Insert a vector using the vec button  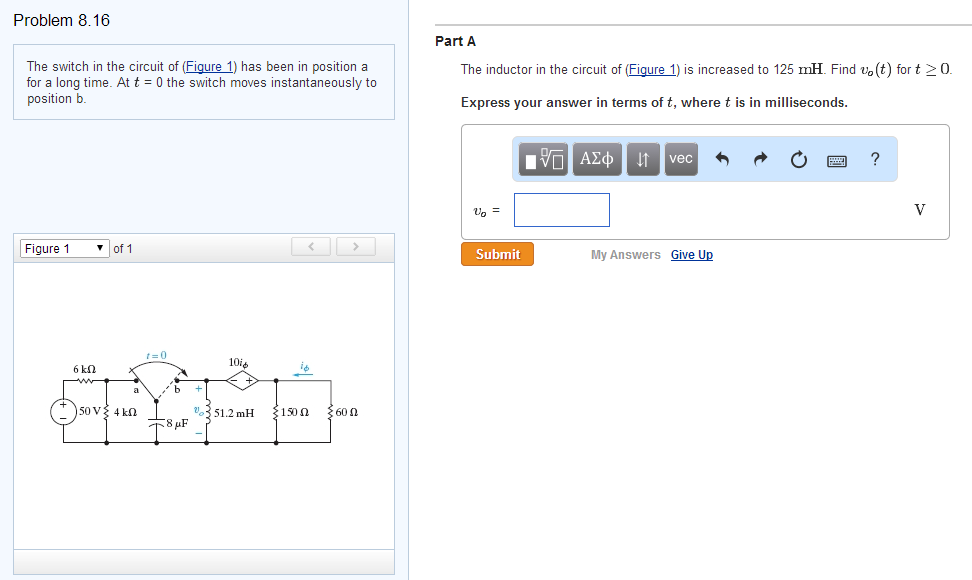[680, 159]
